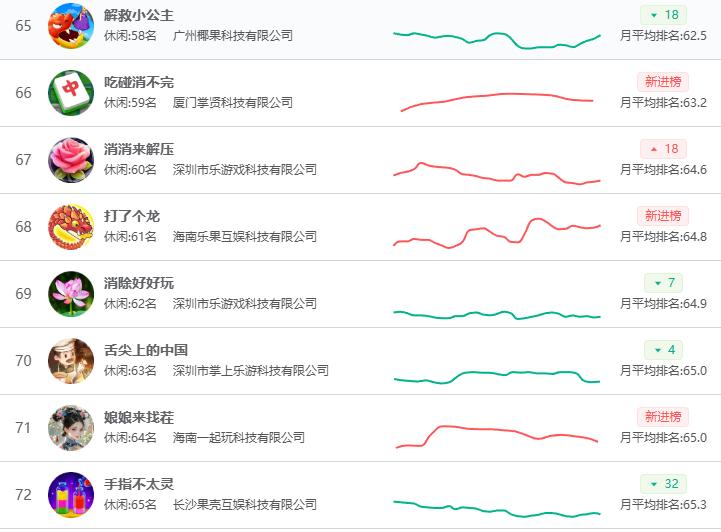721x532 pixels.
Task: Click the up 18 rank badge
Action: point(663,149)
